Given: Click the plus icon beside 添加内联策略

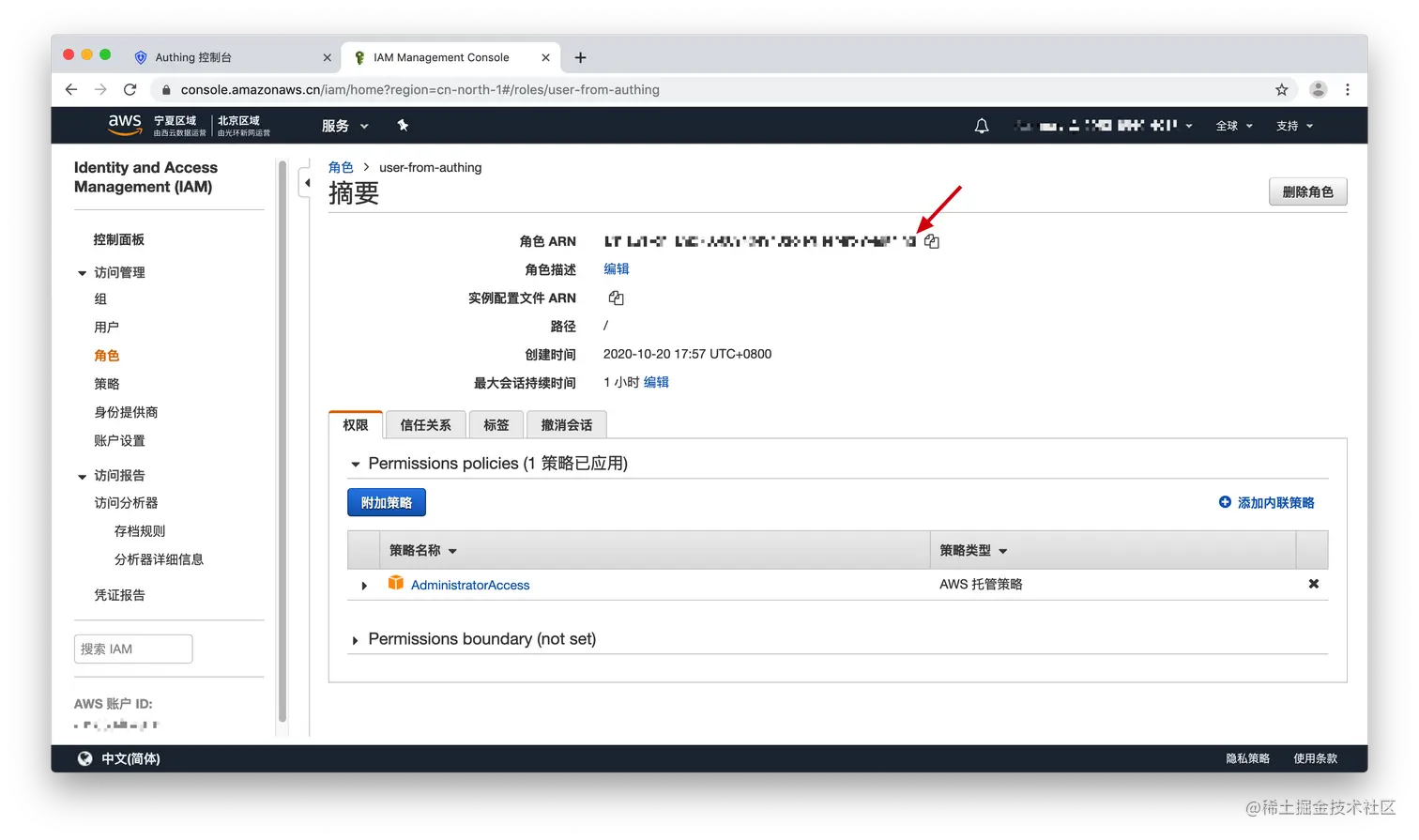Looking at the screenshot, I should pos(1225,502).
